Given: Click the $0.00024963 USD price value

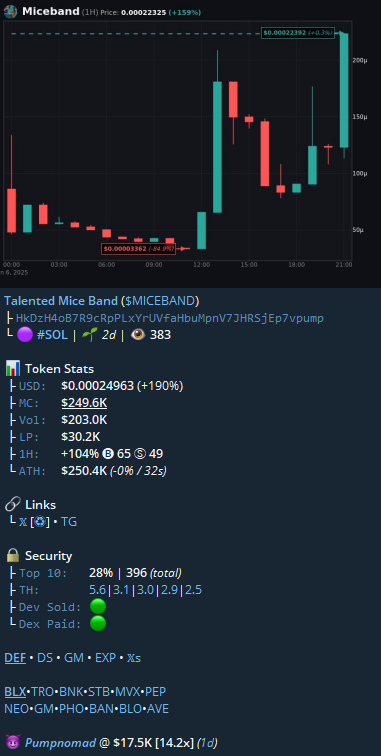Looking at the screenshot, I should 97,386.
